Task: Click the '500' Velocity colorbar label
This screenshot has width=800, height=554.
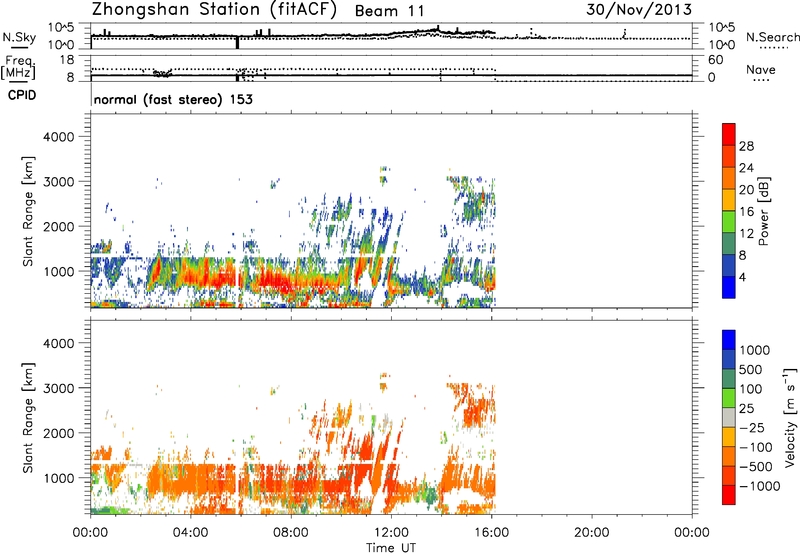Action: pyautogui.click(x=751, y=369)
